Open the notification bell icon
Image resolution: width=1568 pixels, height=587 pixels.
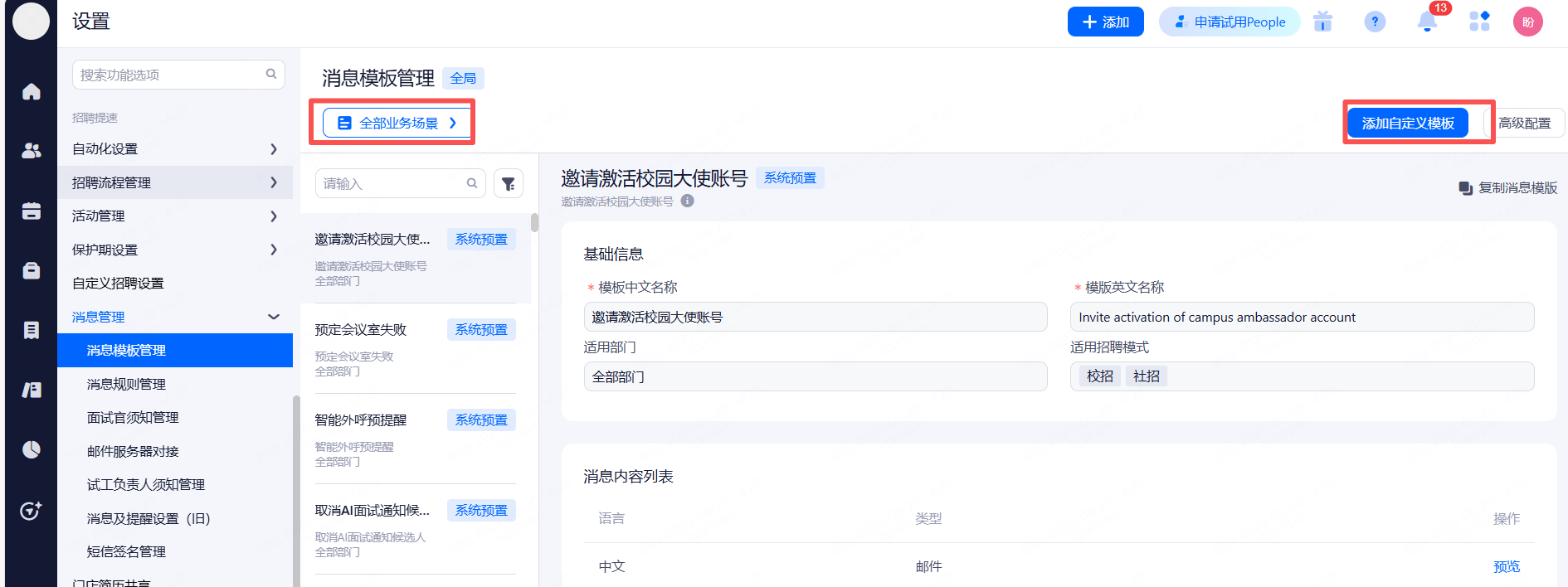(1427, 22)
